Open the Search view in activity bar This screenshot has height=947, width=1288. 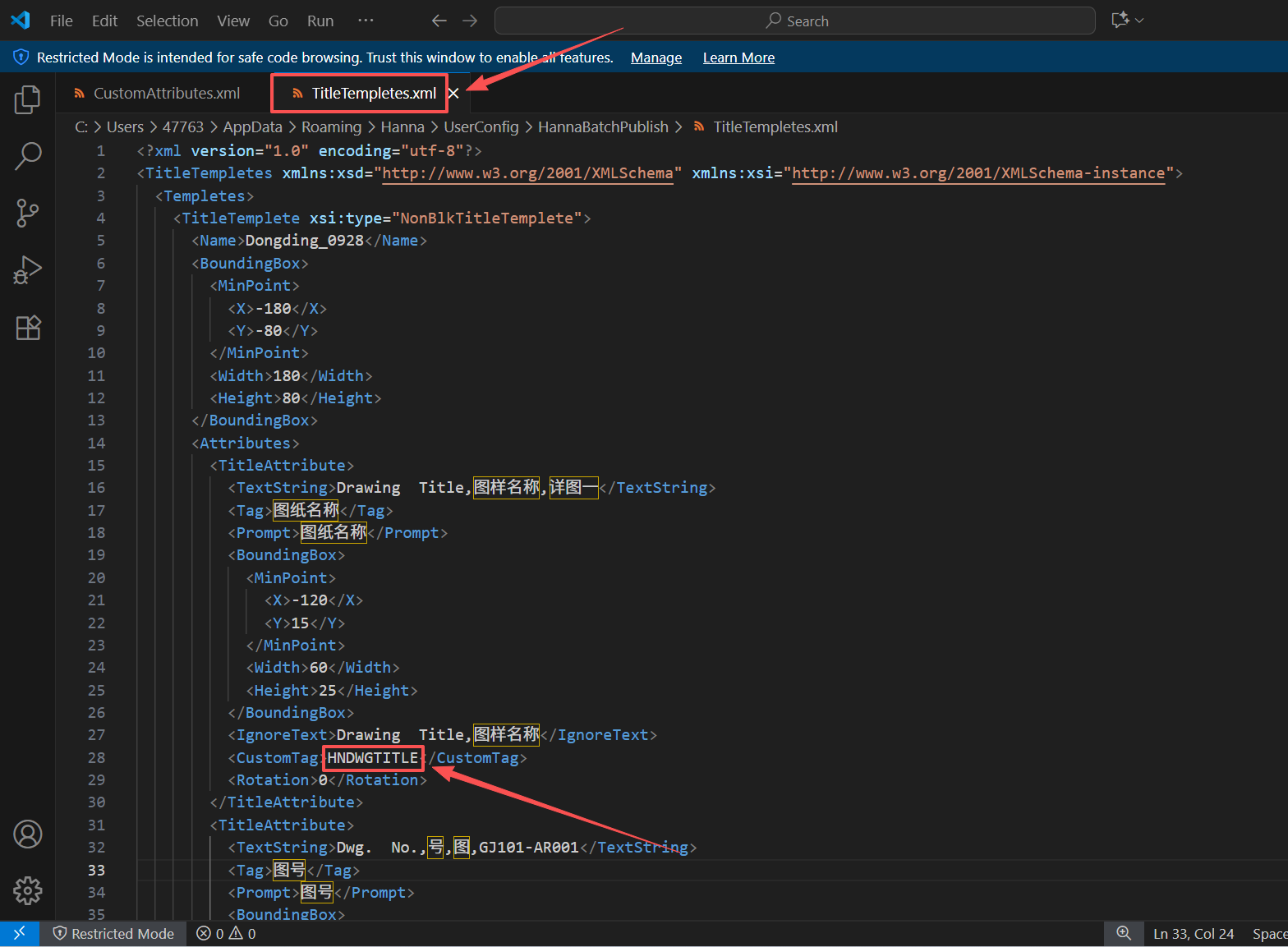coord(28,156)
